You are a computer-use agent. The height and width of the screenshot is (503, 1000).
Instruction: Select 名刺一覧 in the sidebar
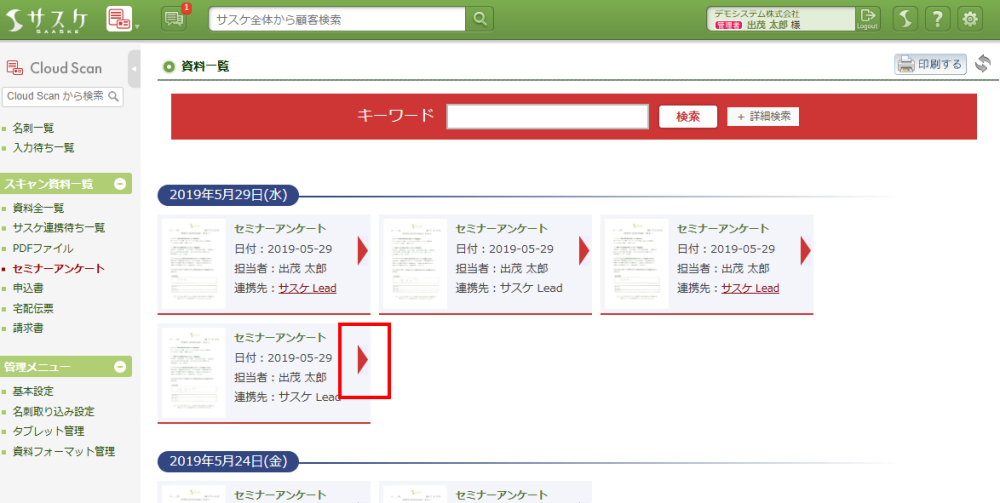pos(33,128)
